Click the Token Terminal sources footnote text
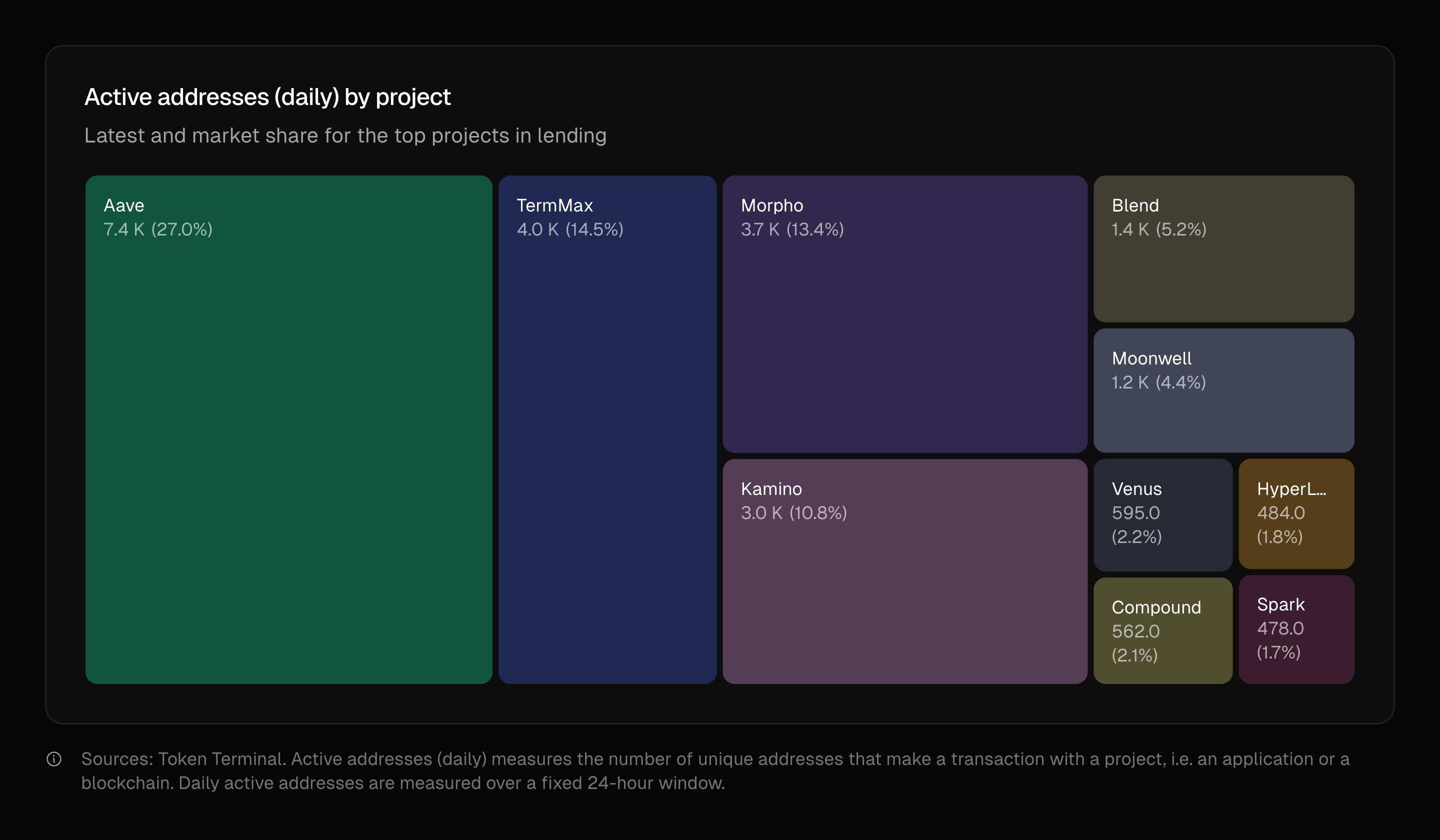 click(715, 771)
